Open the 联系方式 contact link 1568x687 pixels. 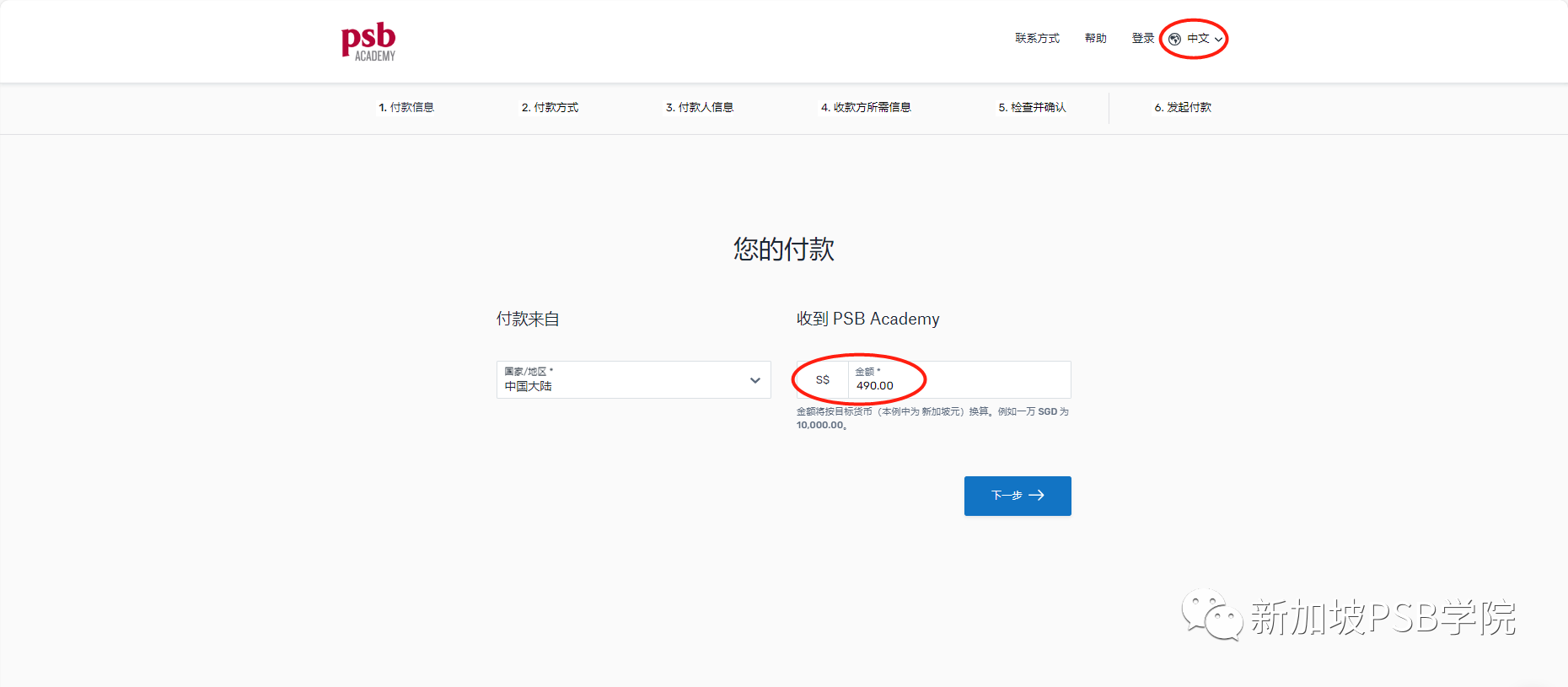tap(1037, 39)
